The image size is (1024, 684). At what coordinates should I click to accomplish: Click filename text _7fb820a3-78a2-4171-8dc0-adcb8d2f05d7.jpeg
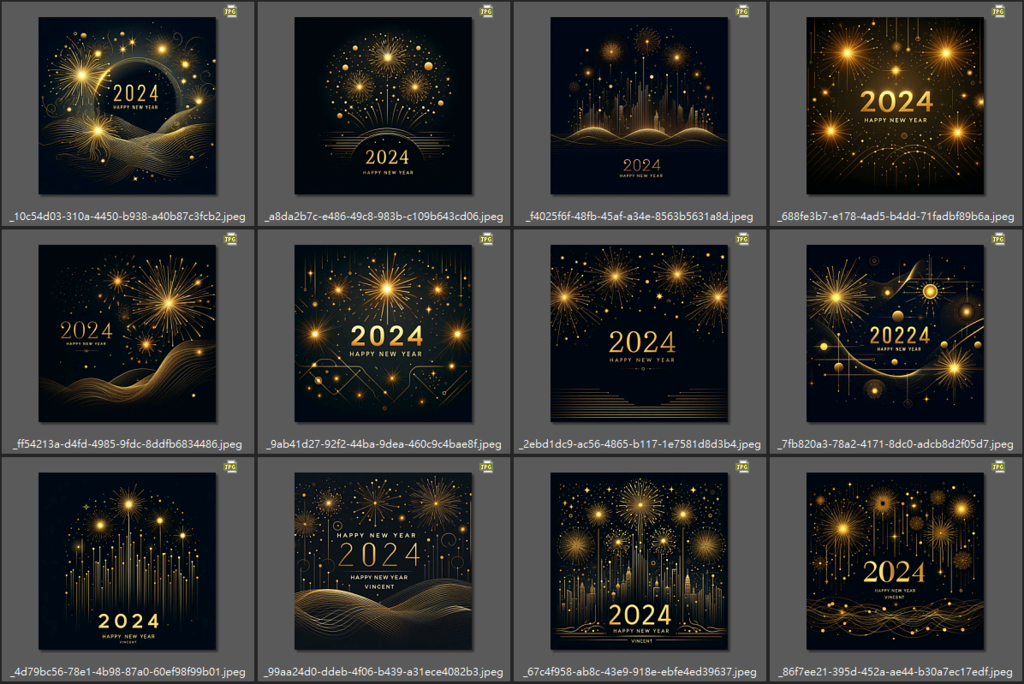click(895, 444)
